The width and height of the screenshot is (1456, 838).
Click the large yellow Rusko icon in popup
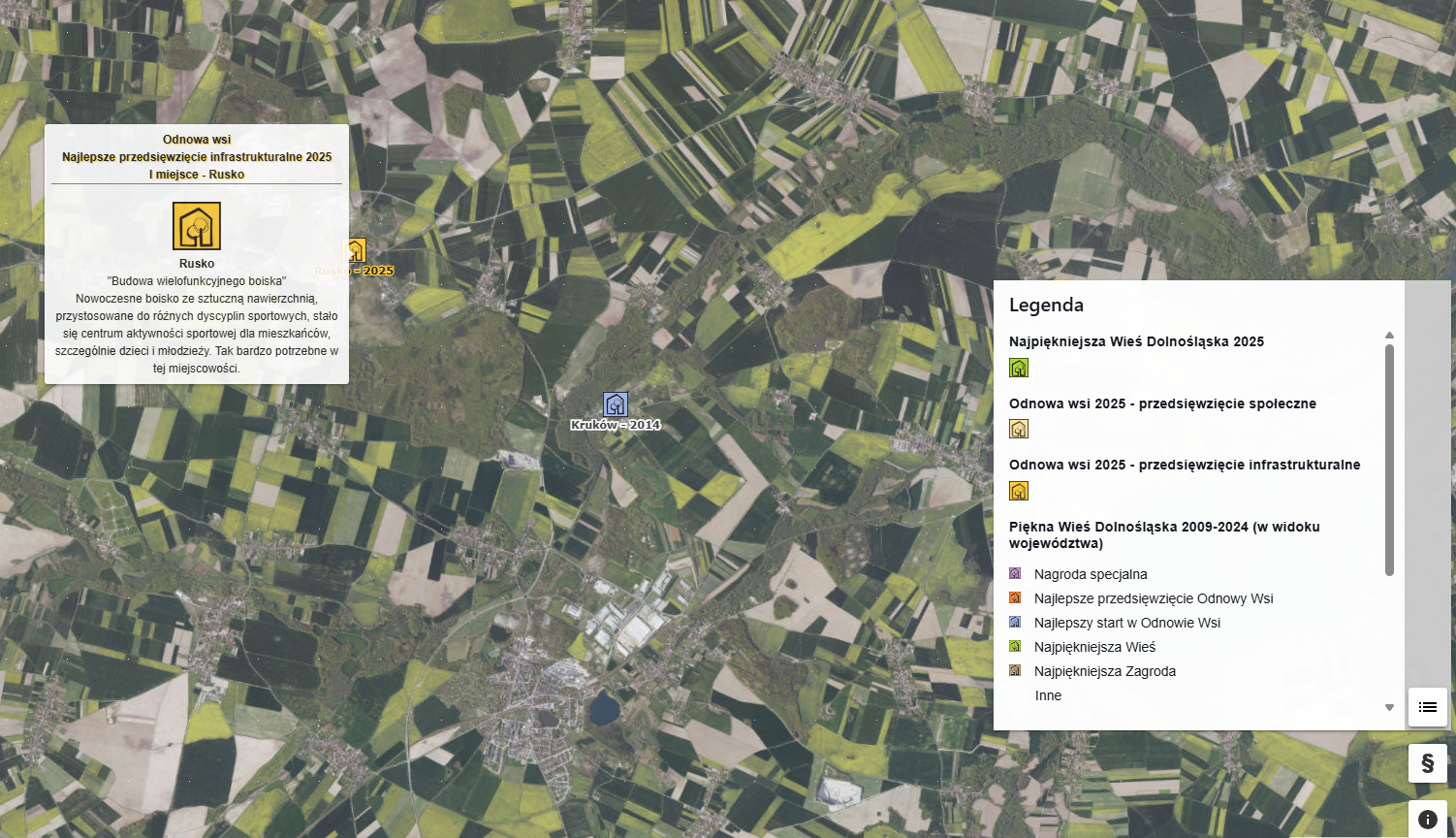(197, 226)
